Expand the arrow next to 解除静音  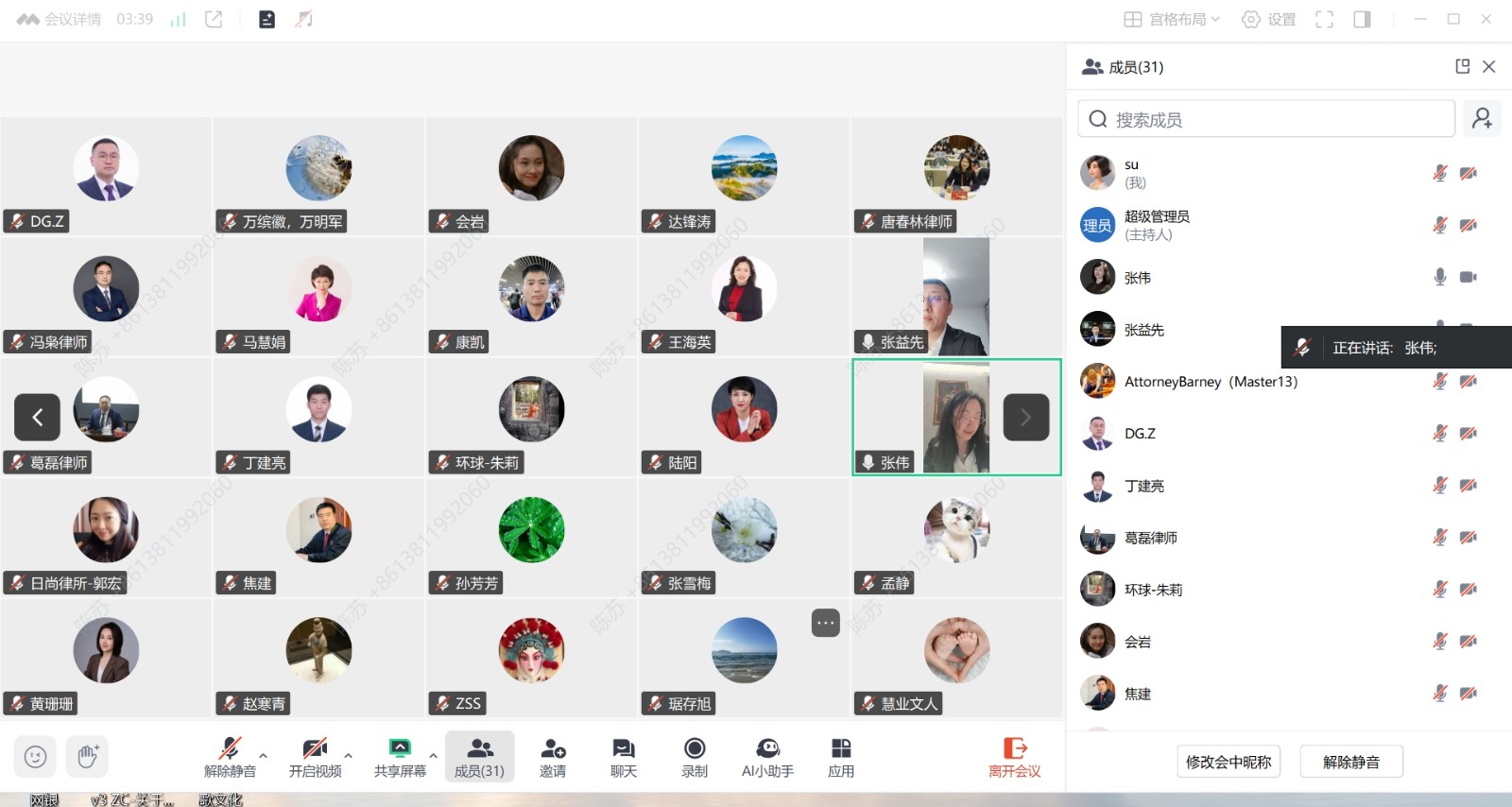point(264,755)
